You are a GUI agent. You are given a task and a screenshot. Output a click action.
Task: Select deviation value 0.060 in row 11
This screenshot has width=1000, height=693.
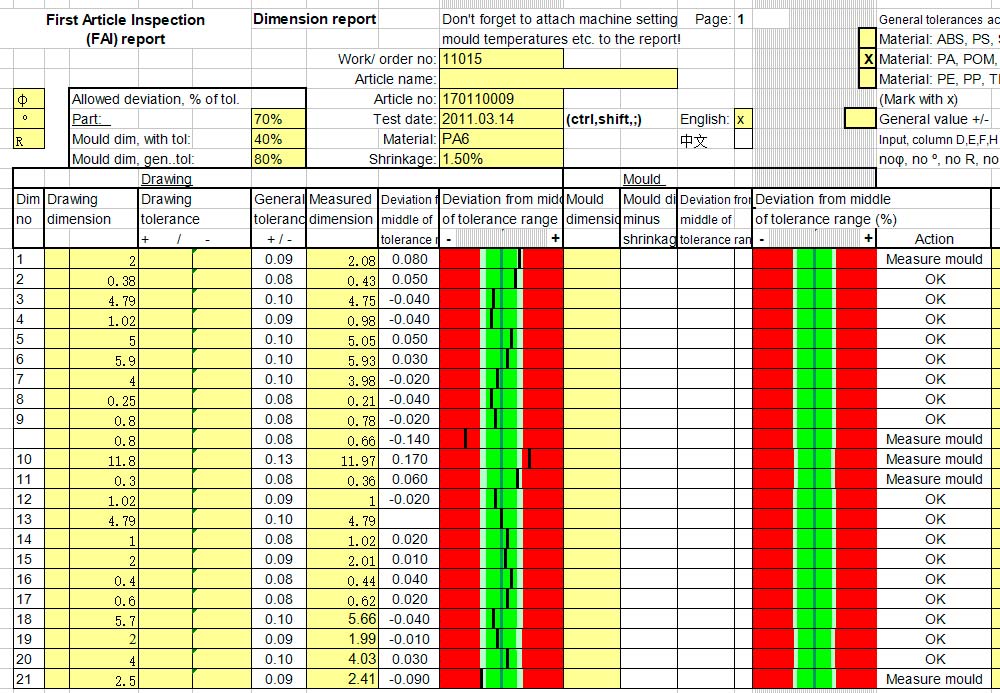pyautogui.click(x=409, y=479)
